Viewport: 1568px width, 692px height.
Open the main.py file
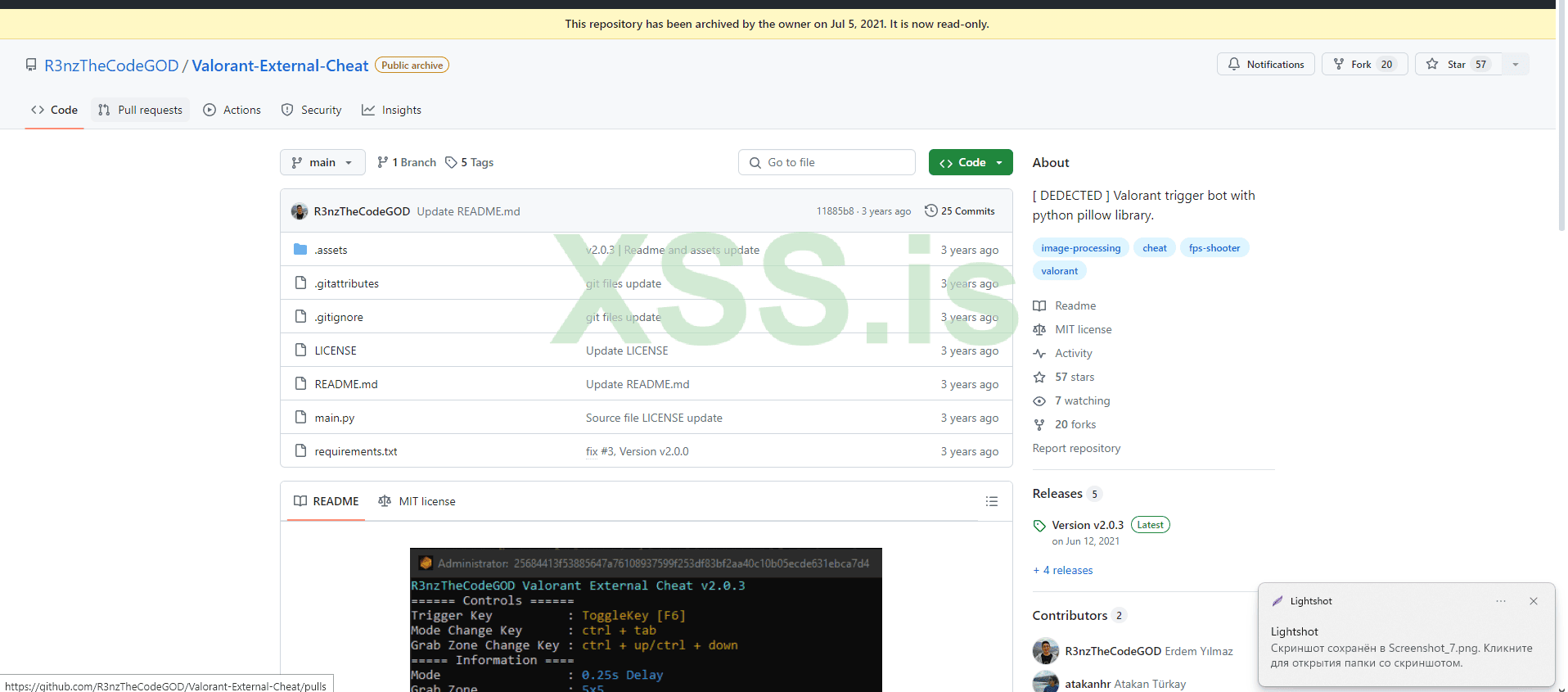click(335, 418)
